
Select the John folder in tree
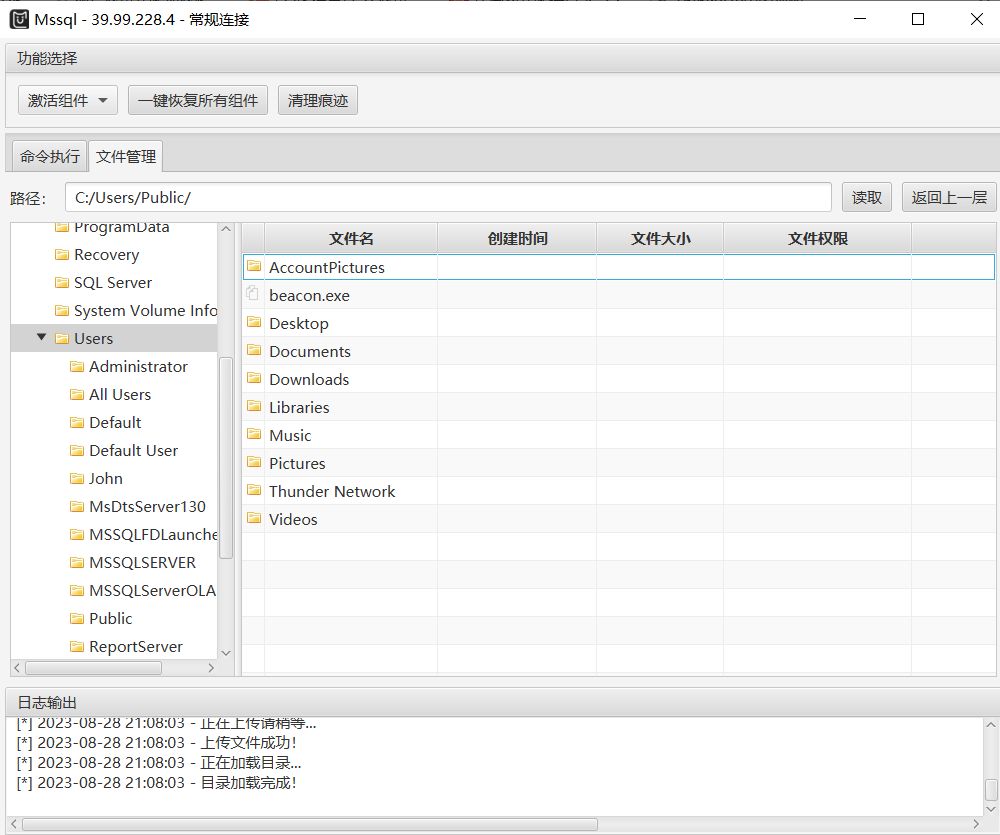(106, 479)
